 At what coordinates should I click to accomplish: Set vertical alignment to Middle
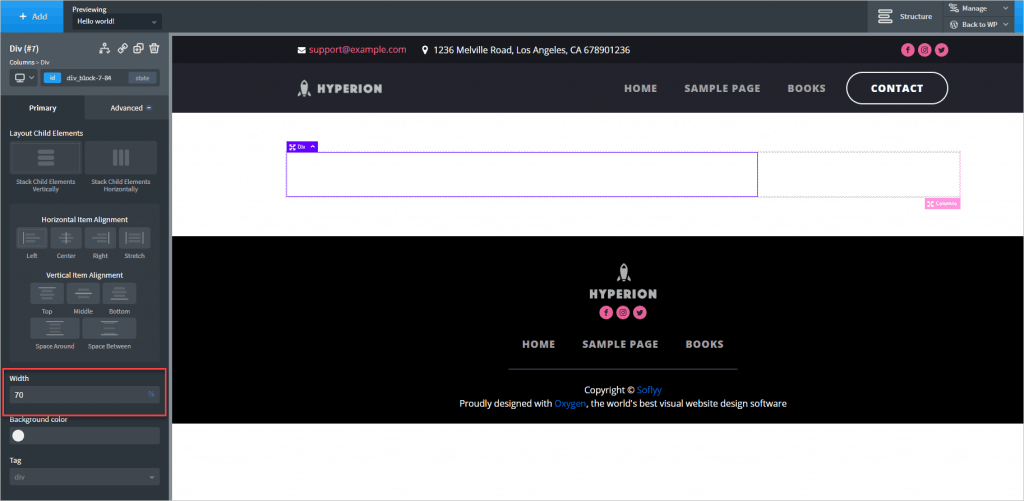83,293
